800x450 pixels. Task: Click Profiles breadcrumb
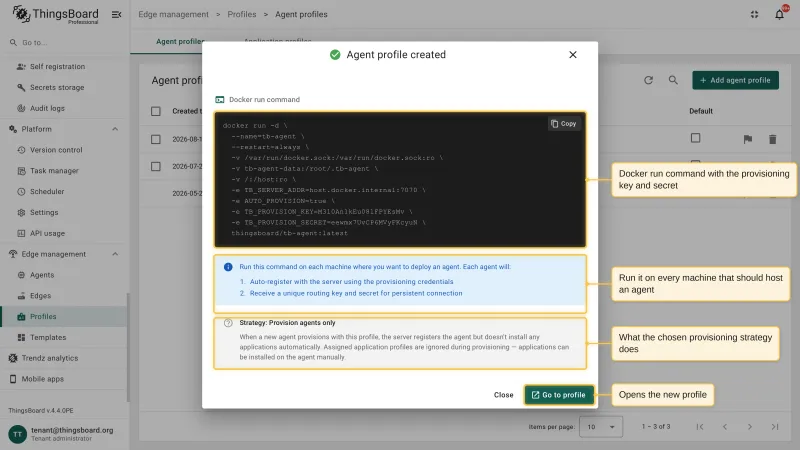pos(242,14)
